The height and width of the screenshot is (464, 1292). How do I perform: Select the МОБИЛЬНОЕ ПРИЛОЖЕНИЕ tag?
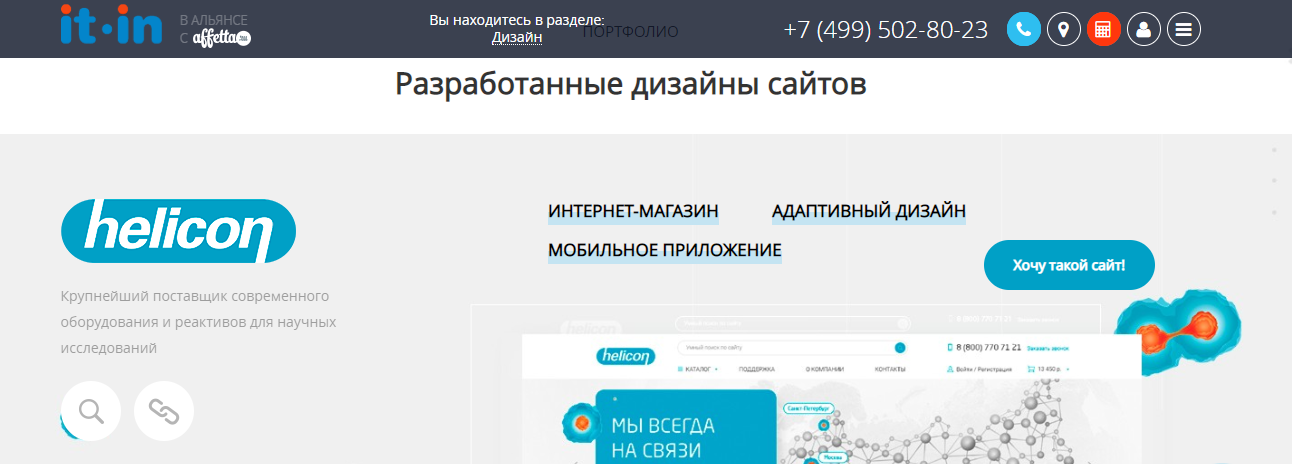click(665, 250)
